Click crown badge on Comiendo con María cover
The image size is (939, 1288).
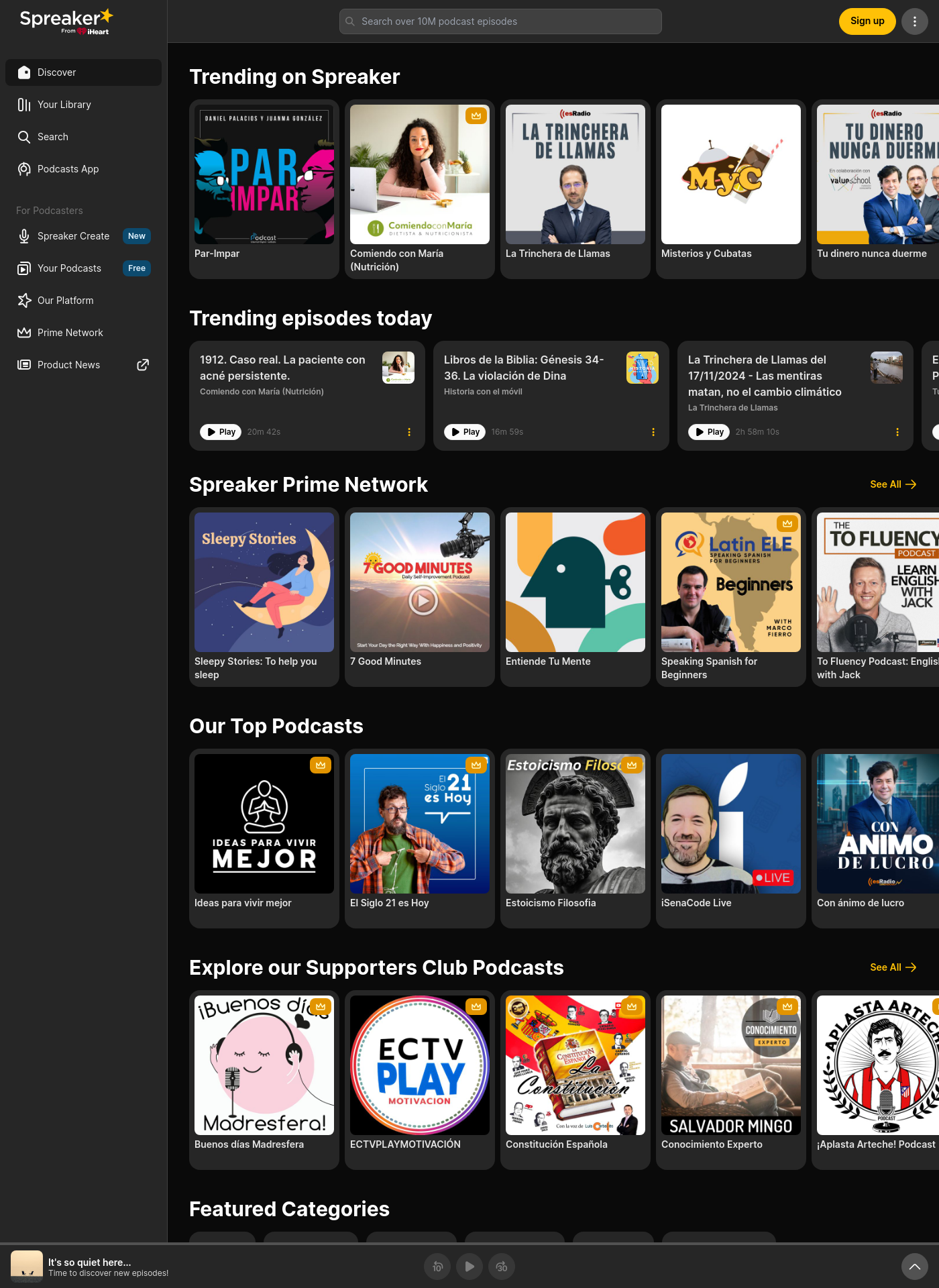pos(476,115)
